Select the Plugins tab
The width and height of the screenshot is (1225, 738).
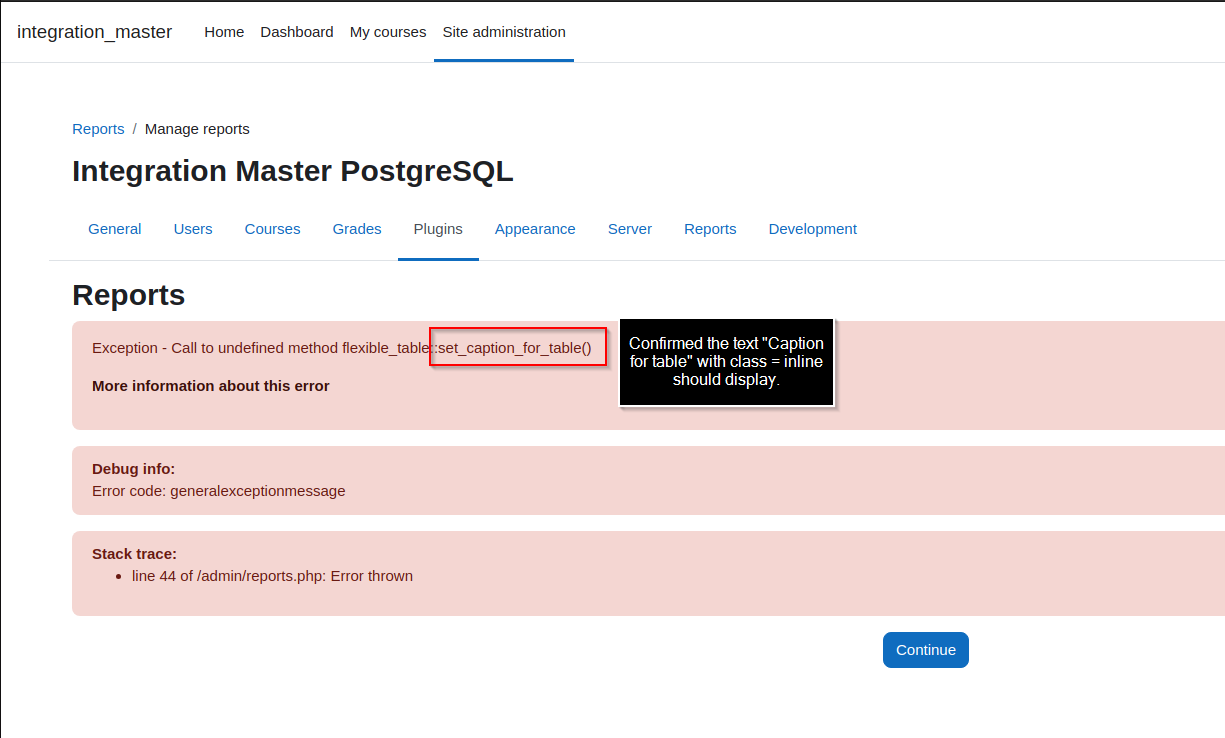[x=438, y=229]
